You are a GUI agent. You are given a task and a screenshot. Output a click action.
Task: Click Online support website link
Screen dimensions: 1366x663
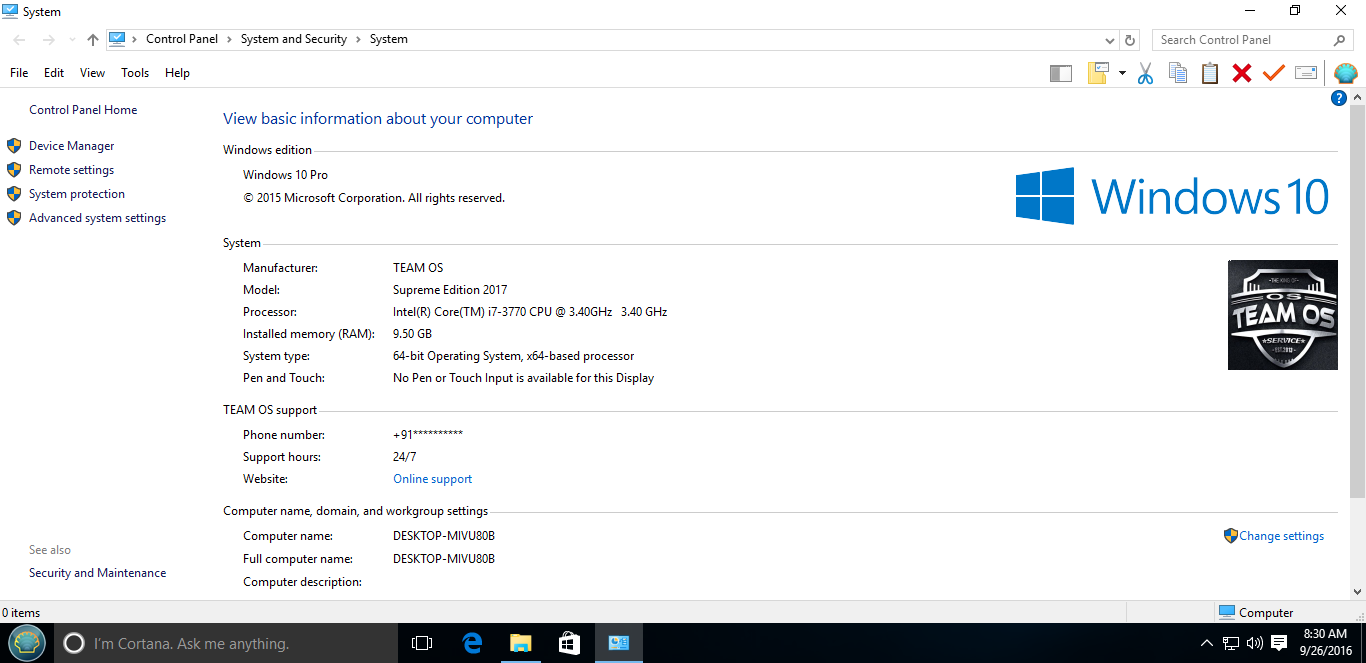coord(432,479)
